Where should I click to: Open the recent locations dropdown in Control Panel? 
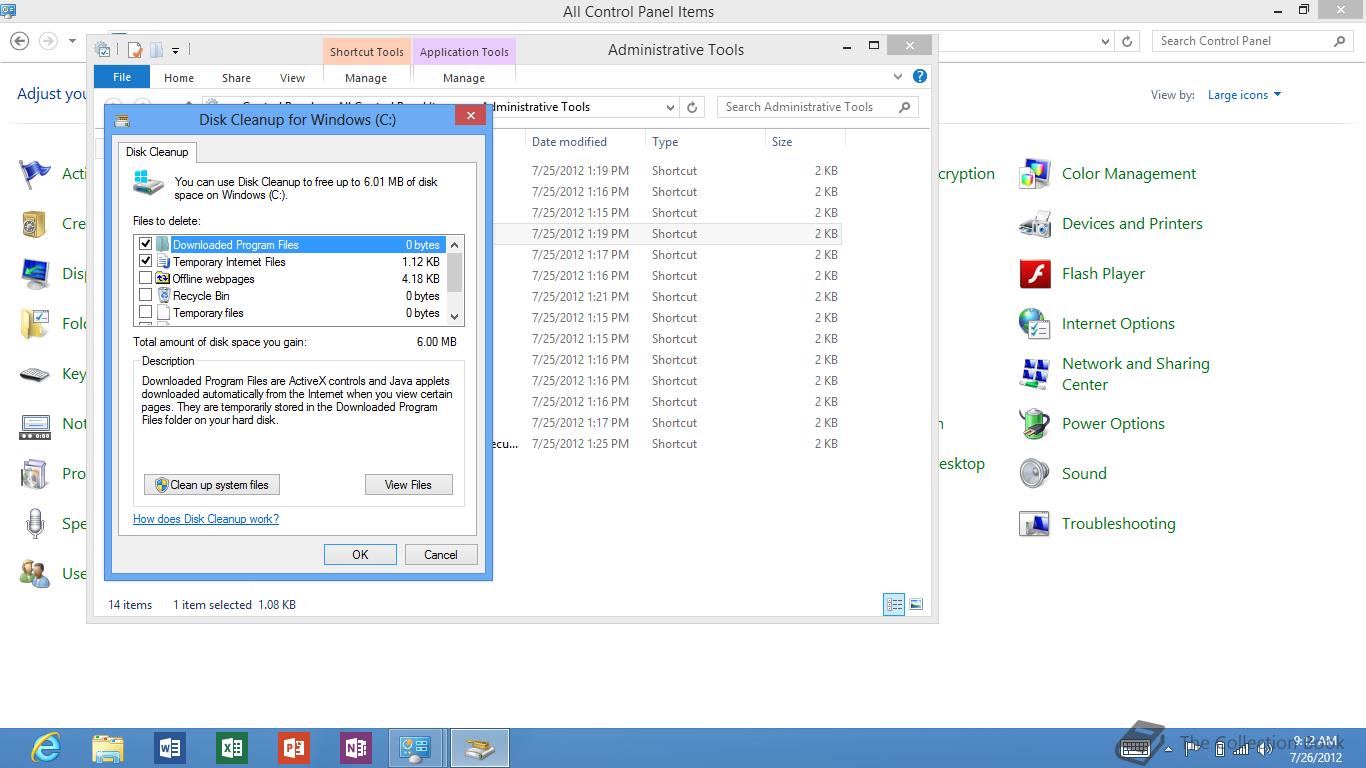point(72,41)
